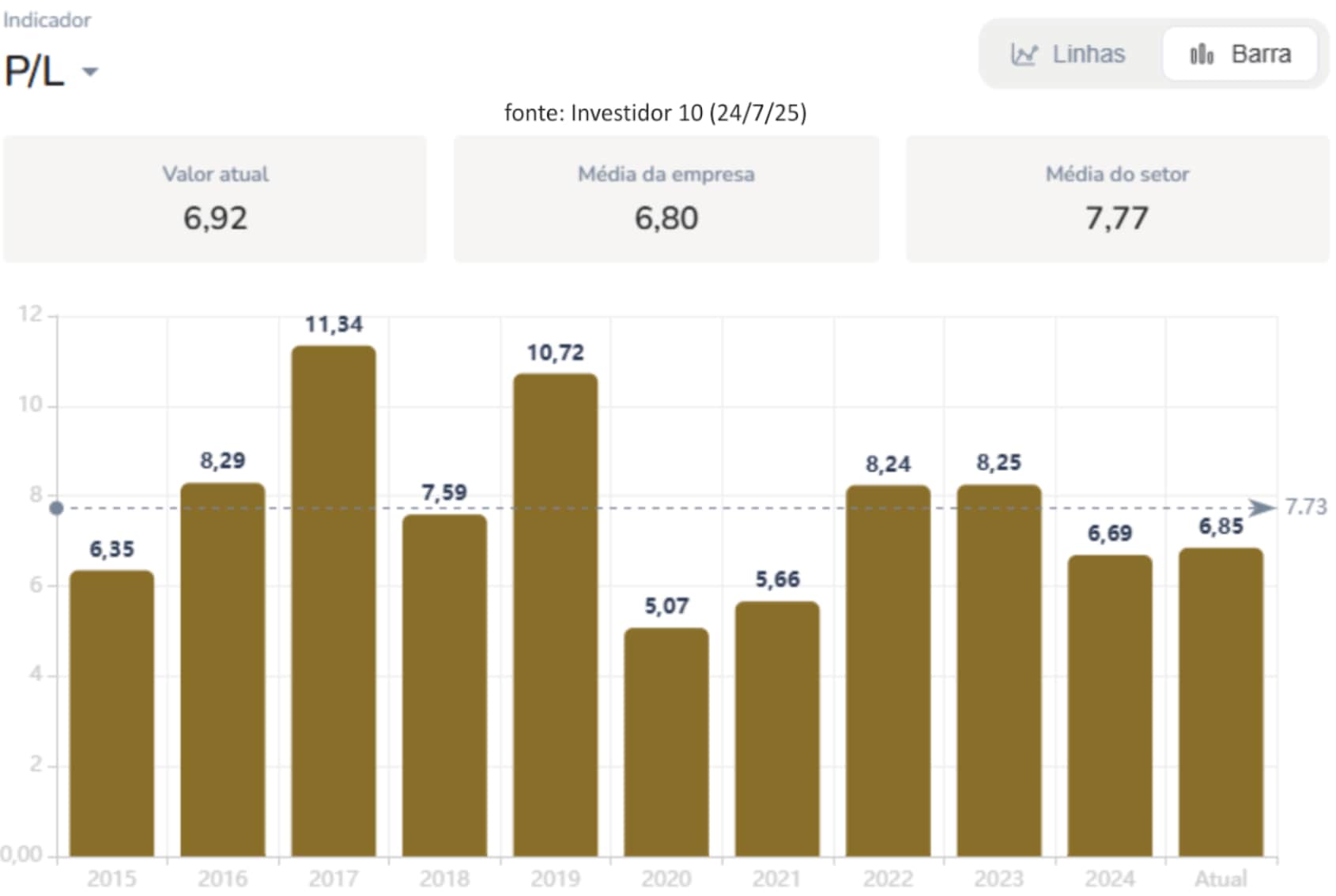Click the dropdown arrow beside P/L
This screenshot has width=1336, height=896.
(90, 72)
